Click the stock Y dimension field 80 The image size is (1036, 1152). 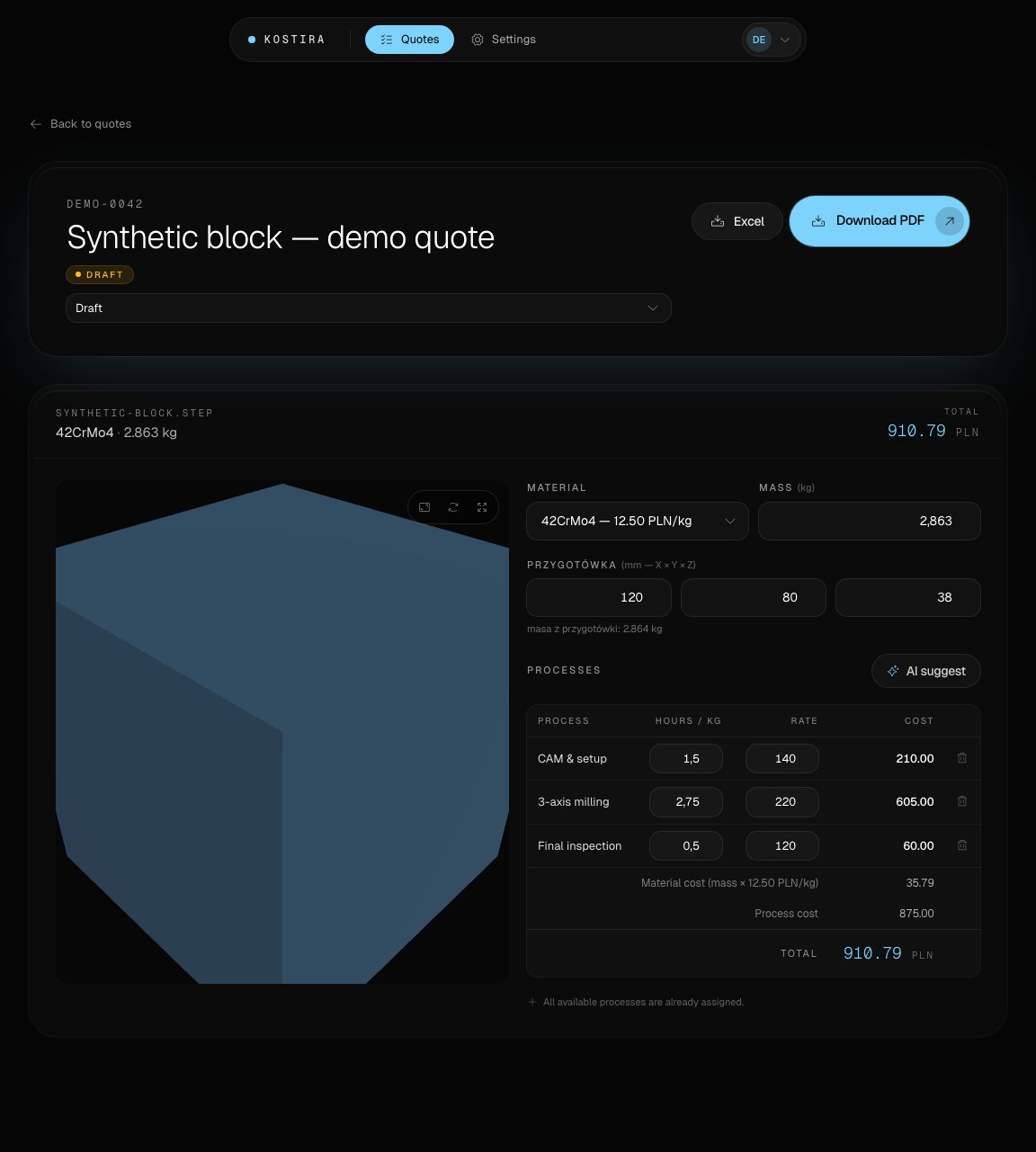coord(754,597)
